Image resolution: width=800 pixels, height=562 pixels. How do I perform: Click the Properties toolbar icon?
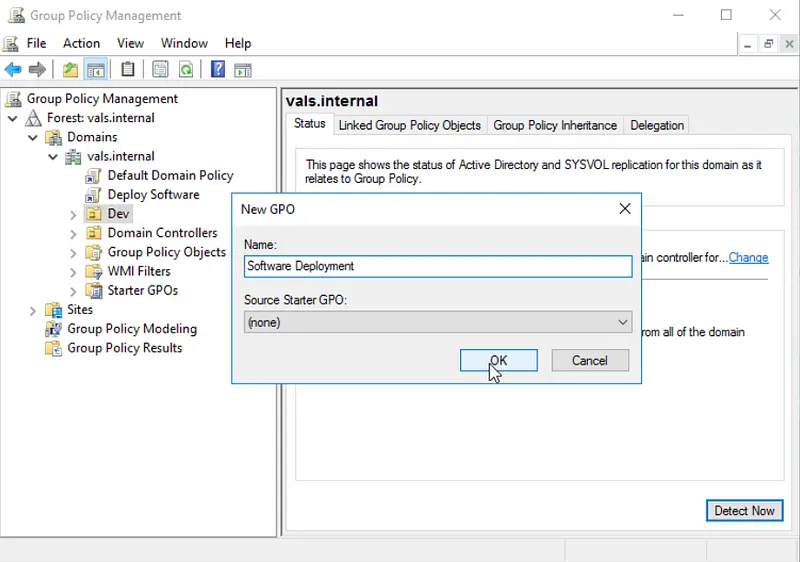160,69
